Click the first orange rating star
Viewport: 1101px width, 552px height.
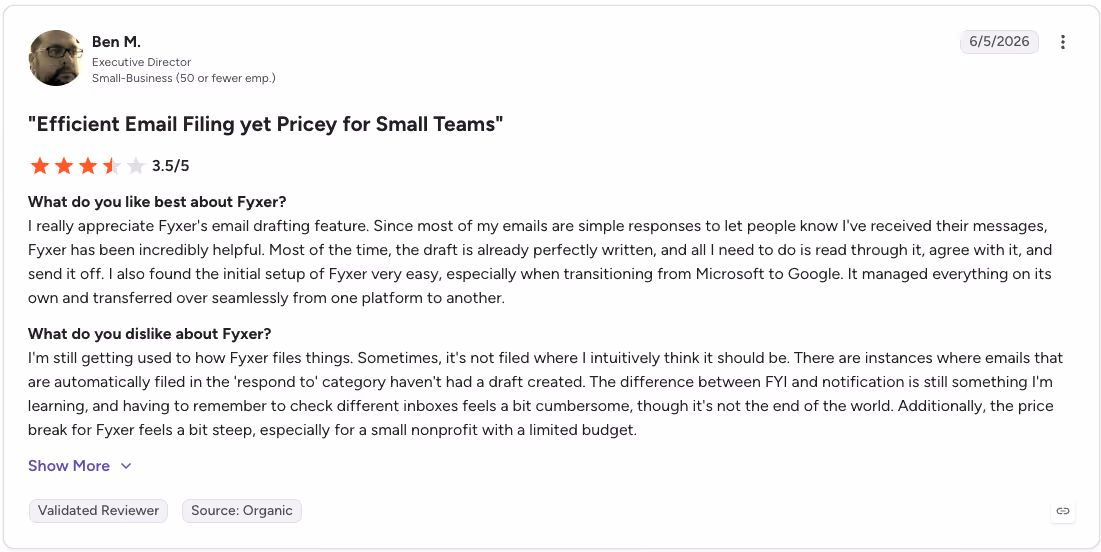(x=40, y=166)
